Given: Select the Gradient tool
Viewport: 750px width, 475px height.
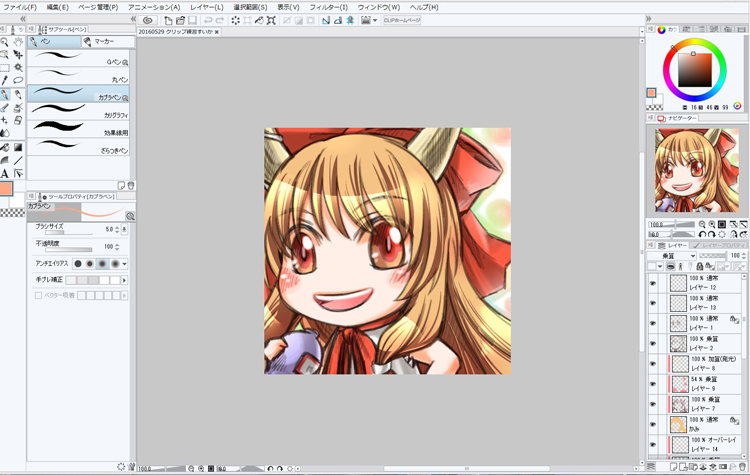Looking at the screenshot, I should coord(18,147).
